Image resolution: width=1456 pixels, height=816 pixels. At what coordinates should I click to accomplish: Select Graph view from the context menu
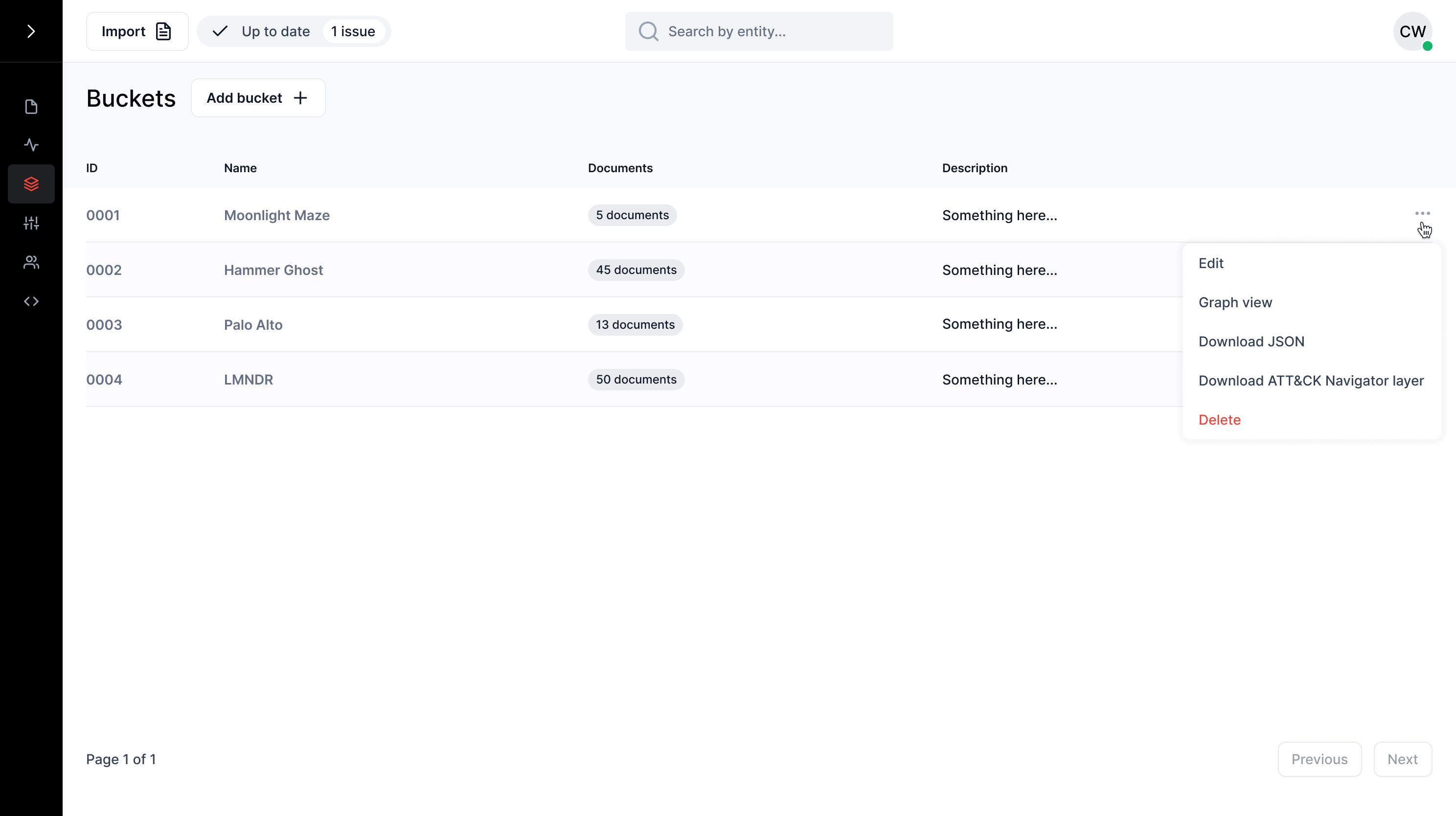[x=1235, y=302]
